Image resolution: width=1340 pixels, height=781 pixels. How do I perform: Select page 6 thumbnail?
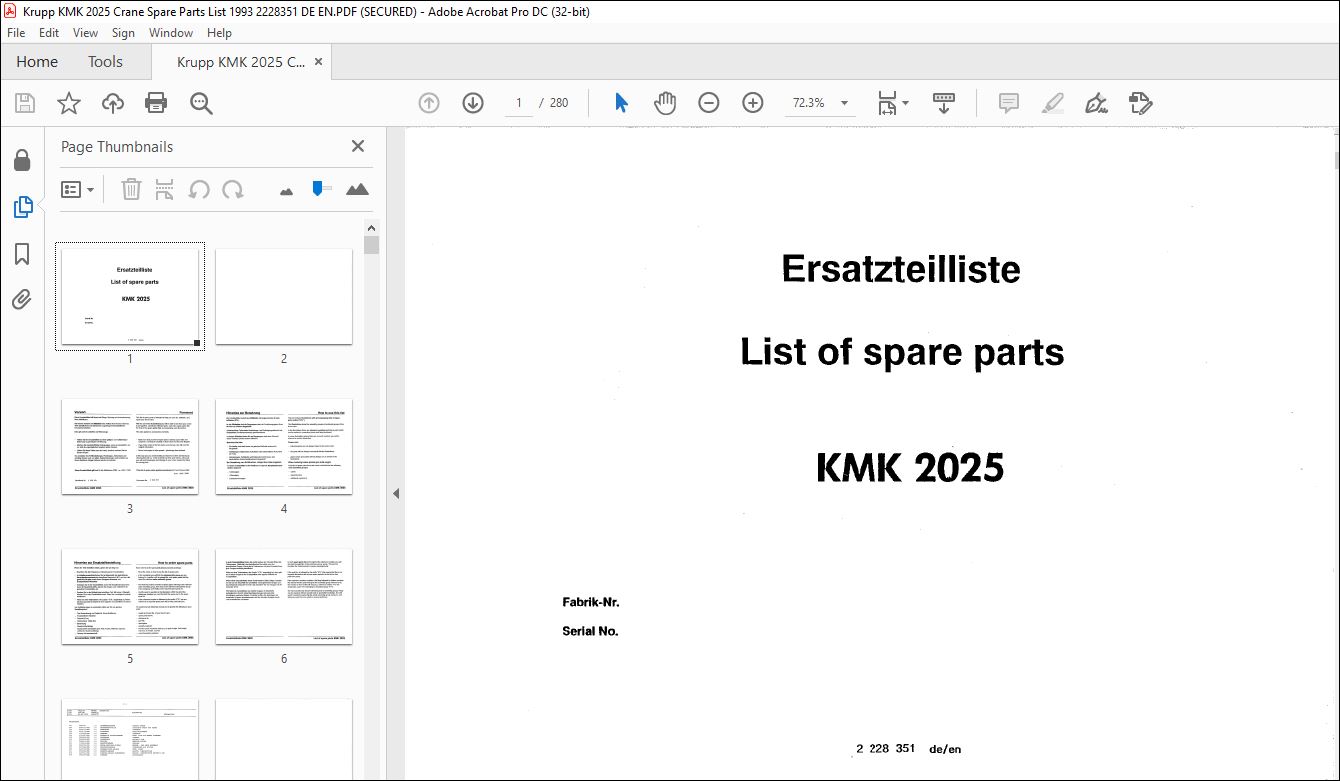click(284, 596)
